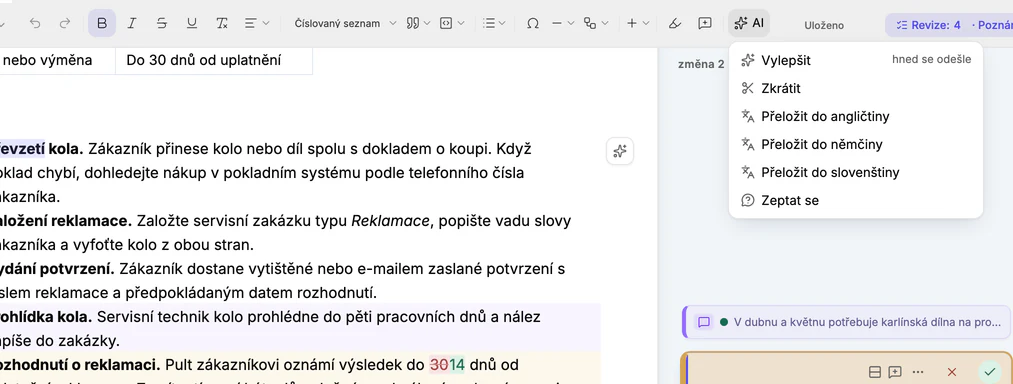Select Přeložit do angličtiny
The image size is (1013, 384).
coord(855,116)
